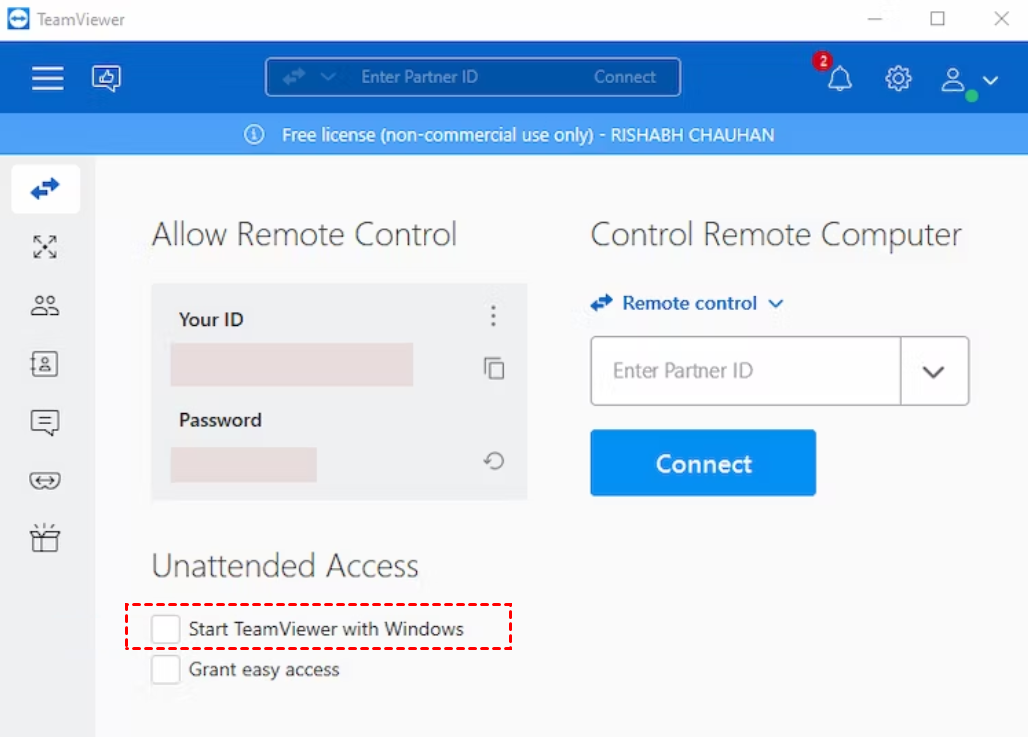
Task: Open settings via the gear icon
Action: click(x=898, y=79)
